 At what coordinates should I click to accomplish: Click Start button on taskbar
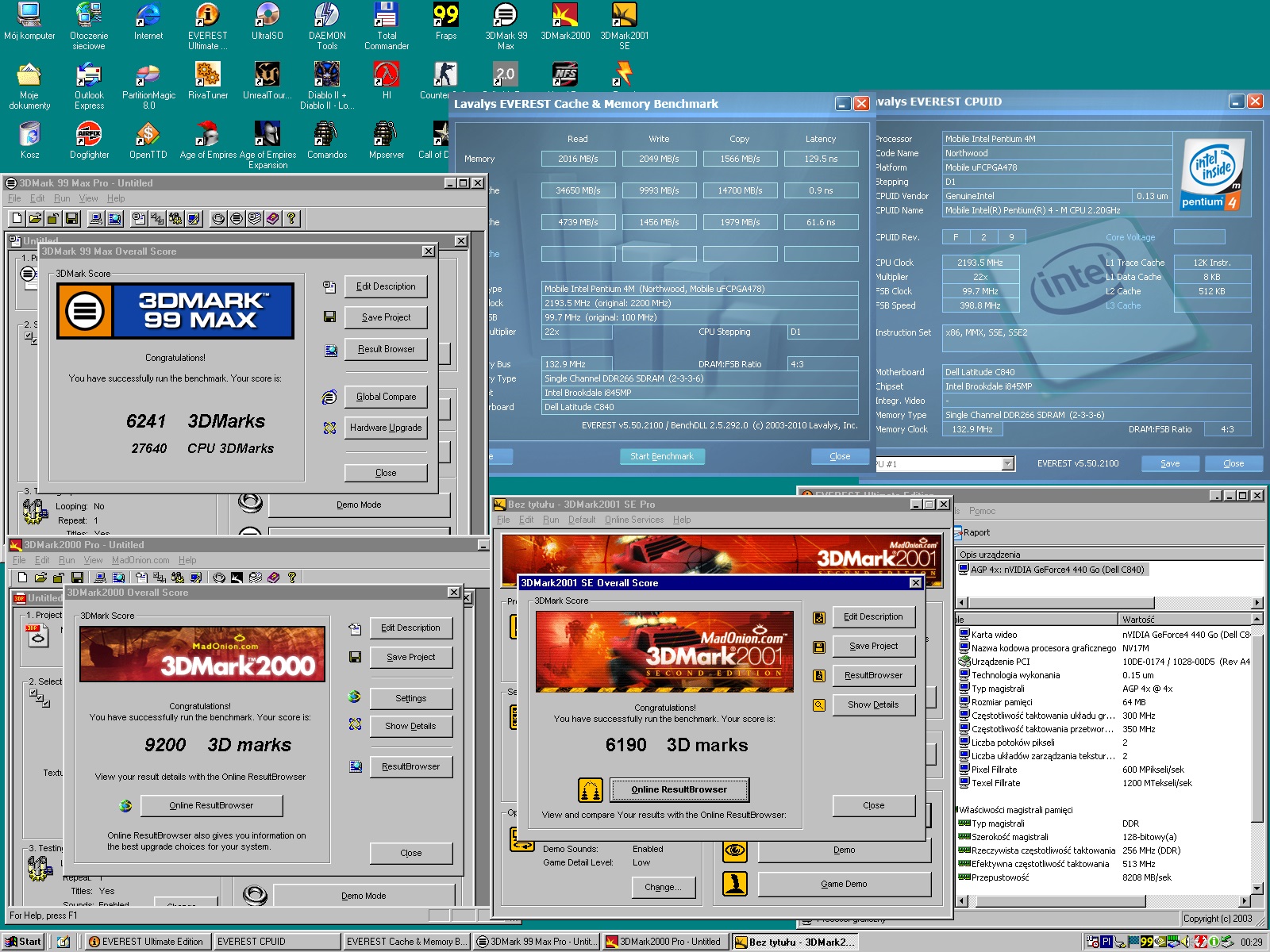pos(24,942)
